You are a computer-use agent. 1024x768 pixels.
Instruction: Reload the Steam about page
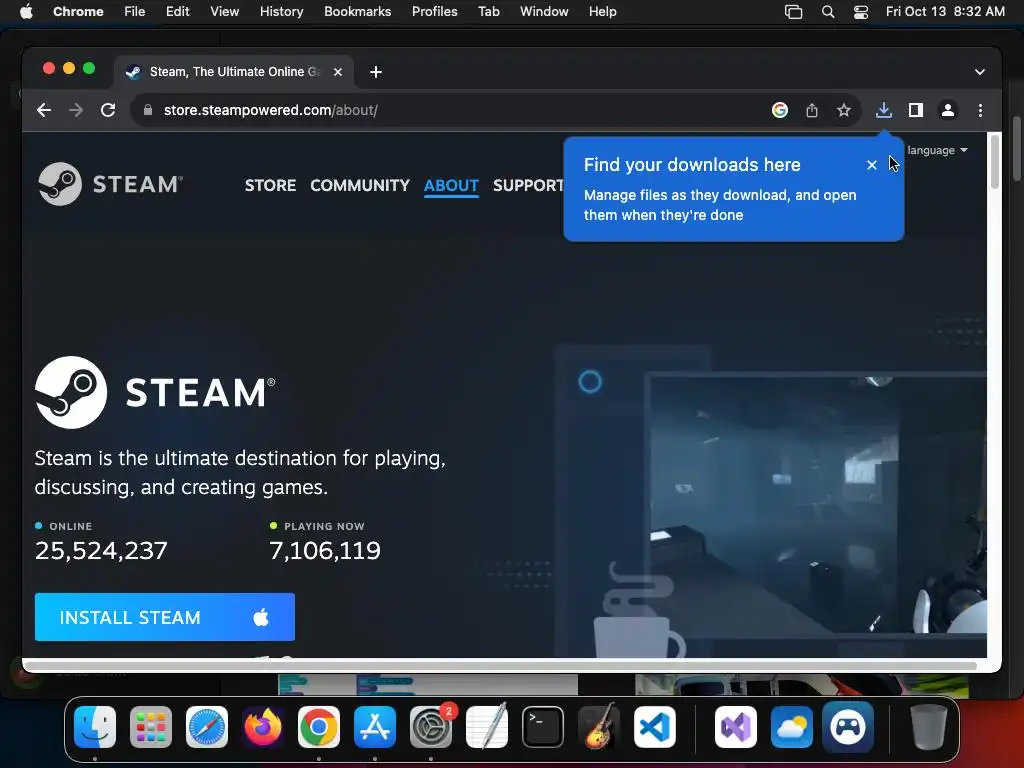(x=108, y=110)
